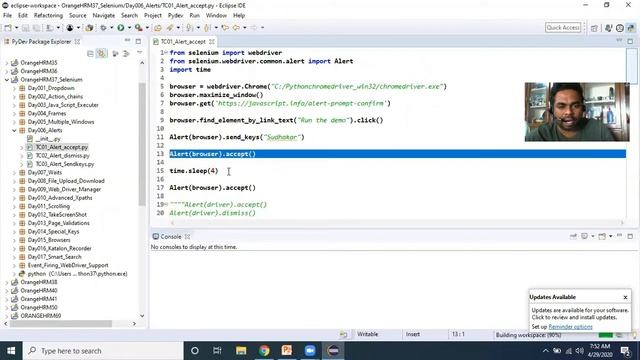Image resolution: width=640 pixels, height=360 pixels.
Task: Click Collapse All in Package Explorer
Action: pyautogui.click(x=90, y=53)
